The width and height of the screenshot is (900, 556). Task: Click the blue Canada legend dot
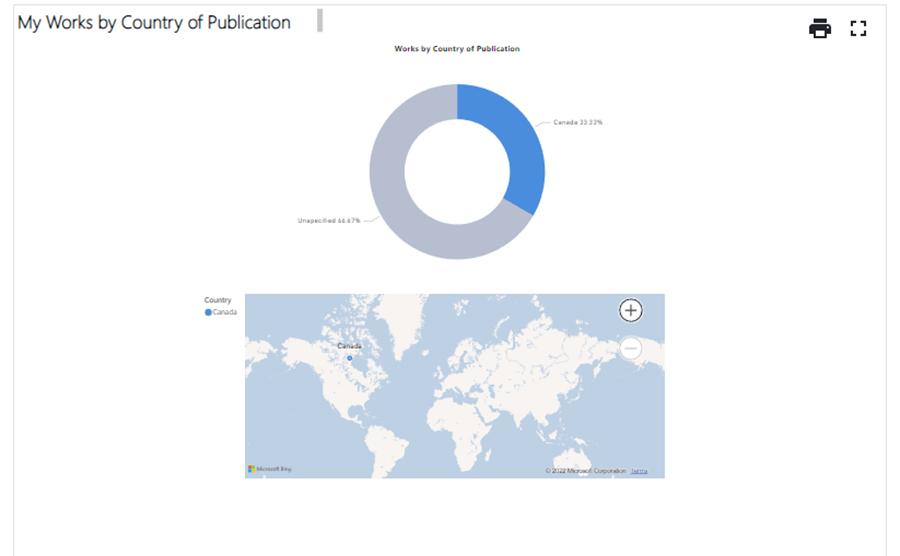click(208, 313)
